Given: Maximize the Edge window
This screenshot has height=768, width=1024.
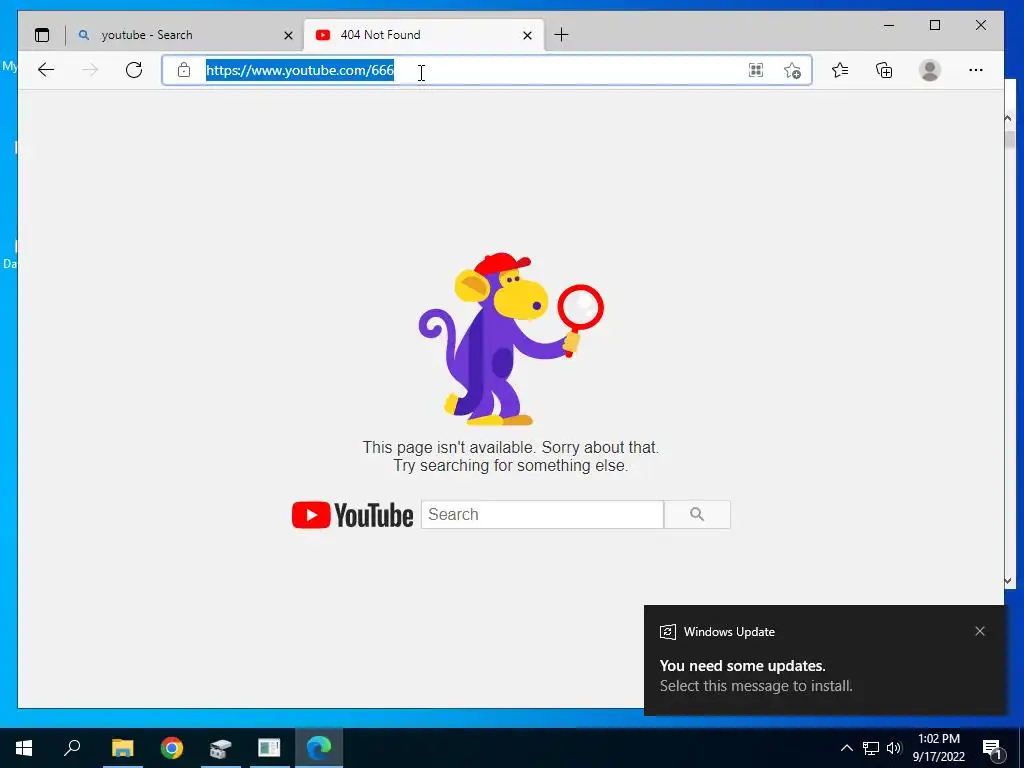Looking at the screenshot, I should coord(935,25).
